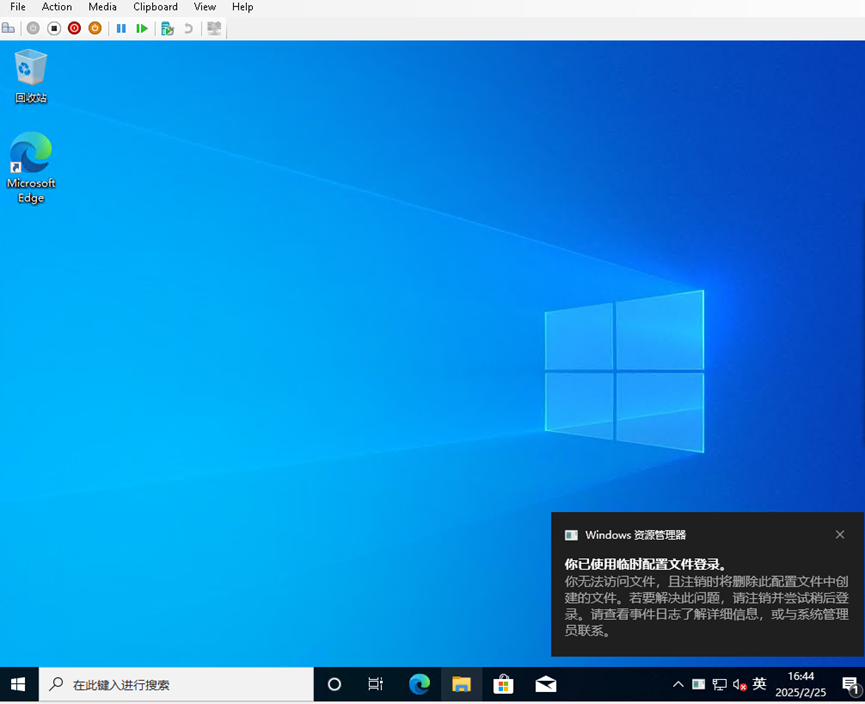Click the Enhanced Session toolbar icon
The height and width of the screenshot is (704, 865).
[x=214, y=28]
